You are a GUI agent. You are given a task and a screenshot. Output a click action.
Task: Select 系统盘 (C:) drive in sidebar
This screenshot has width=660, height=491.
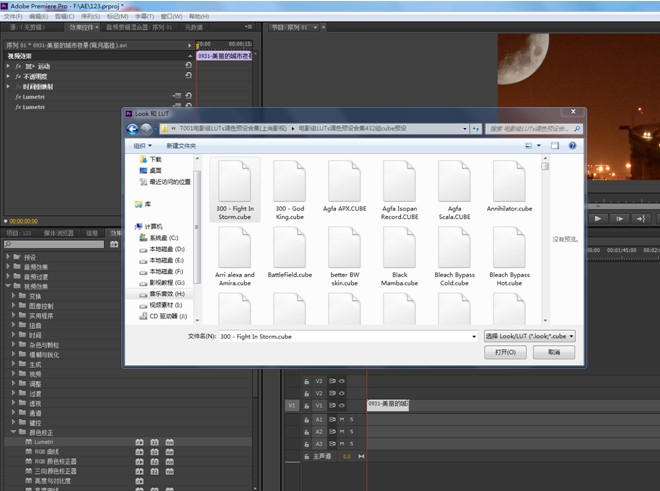159,238
